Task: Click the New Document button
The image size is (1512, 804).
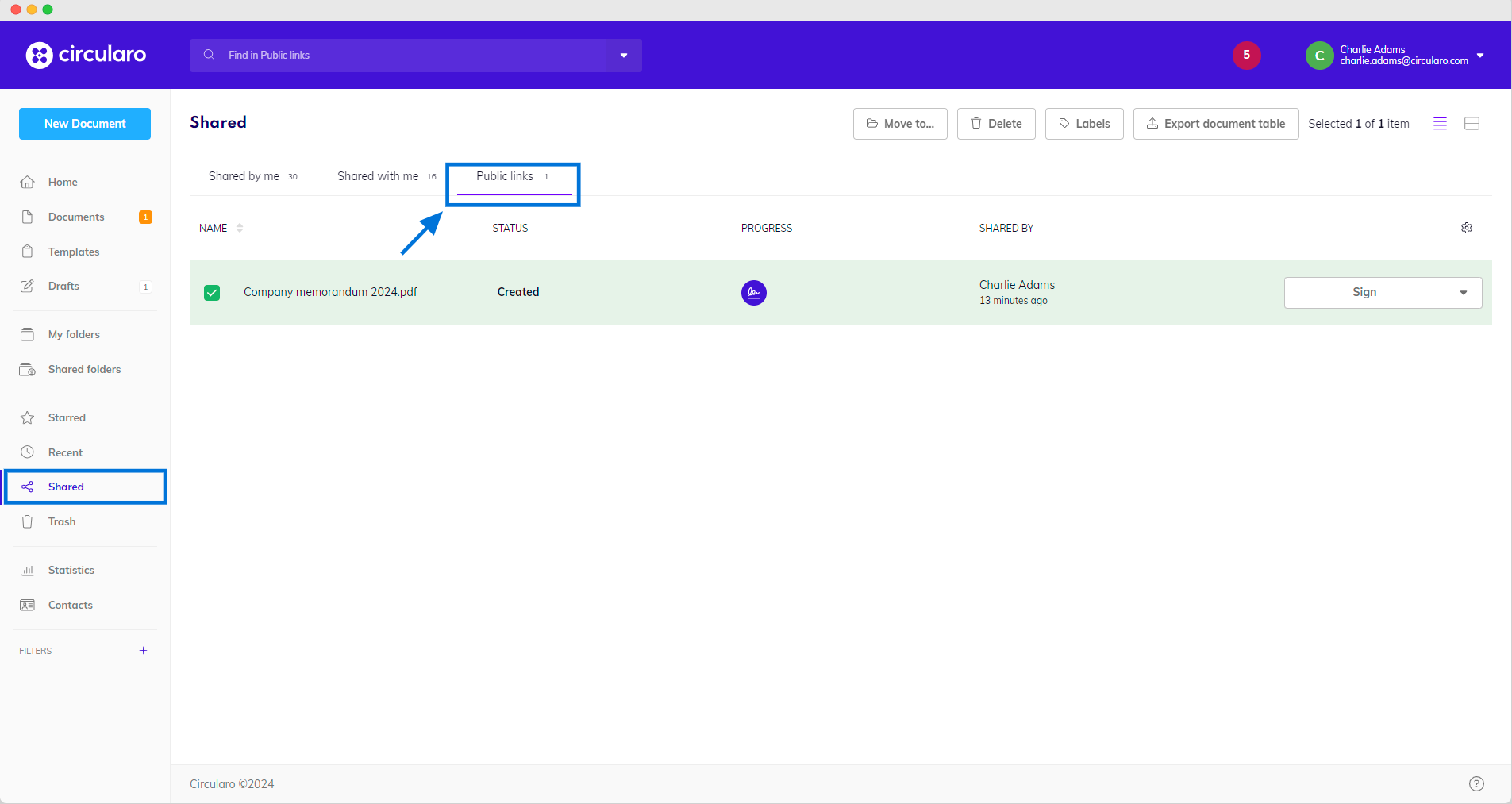Action: pos(85,124)
